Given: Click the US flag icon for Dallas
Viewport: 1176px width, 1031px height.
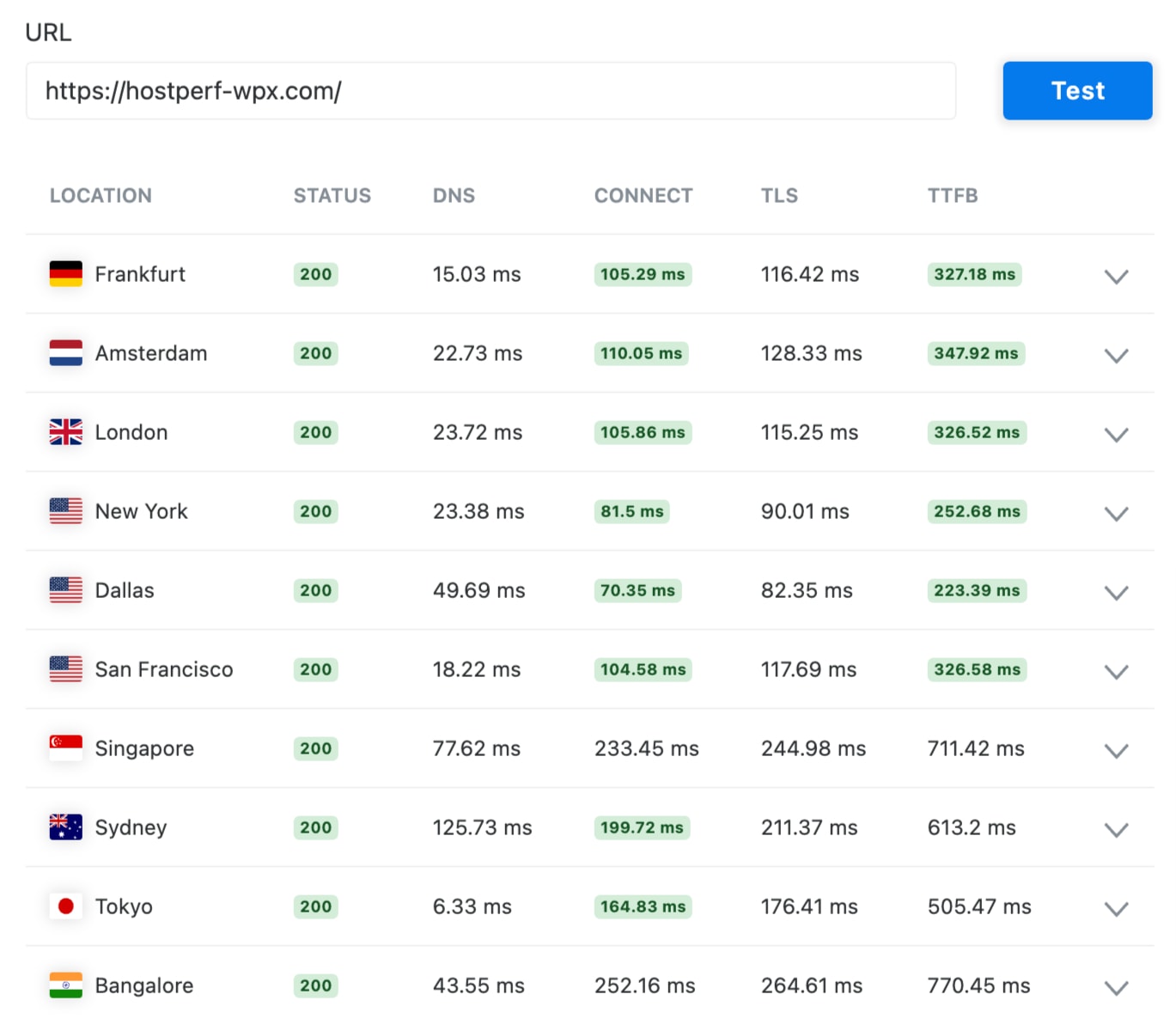Looking at the screenshot, I should (x=66, y=590).
